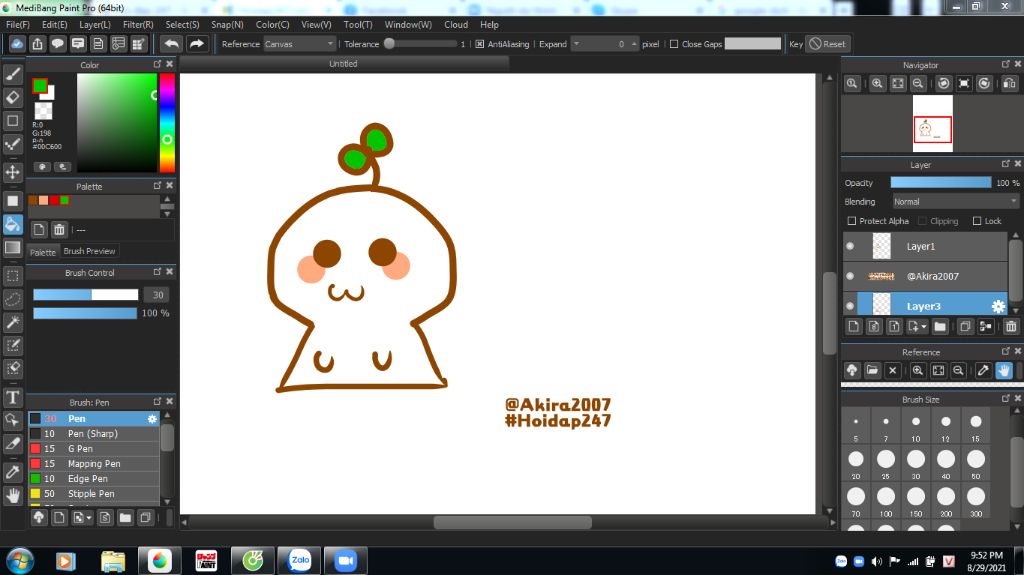Viewport: 1024px width, 575px height.
Task: Open the Cloud menu
Action: click(x=456, y=25)
